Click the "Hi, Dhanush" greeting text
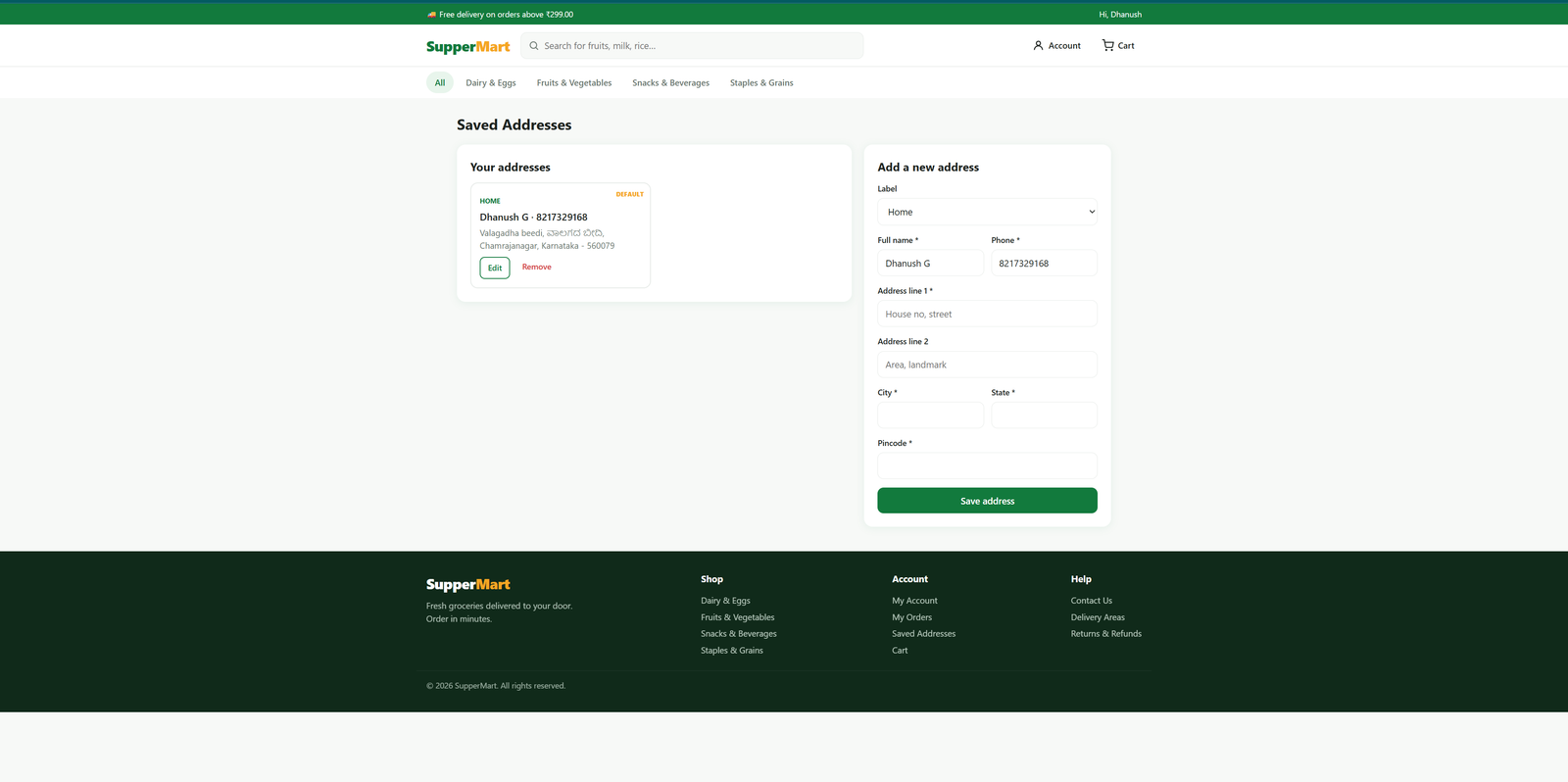The width and height of the screenshot is (1568, 782). 1120,15
